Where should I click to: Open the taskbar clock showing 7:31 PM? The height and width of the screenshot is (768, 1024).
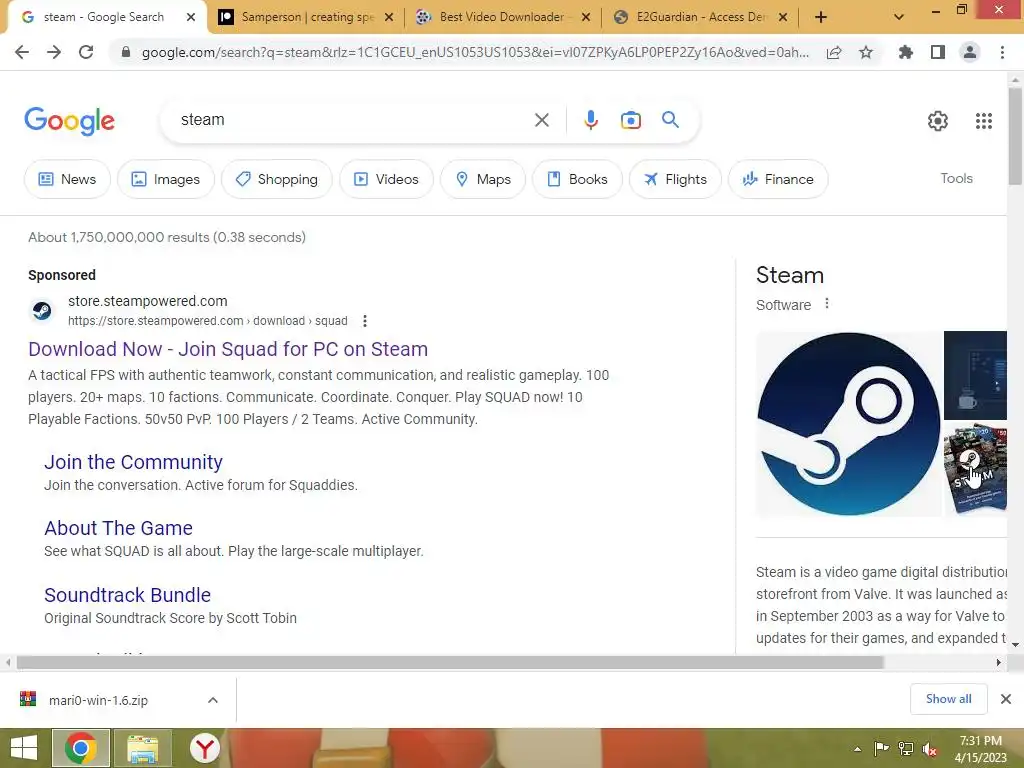coord(980,749)
